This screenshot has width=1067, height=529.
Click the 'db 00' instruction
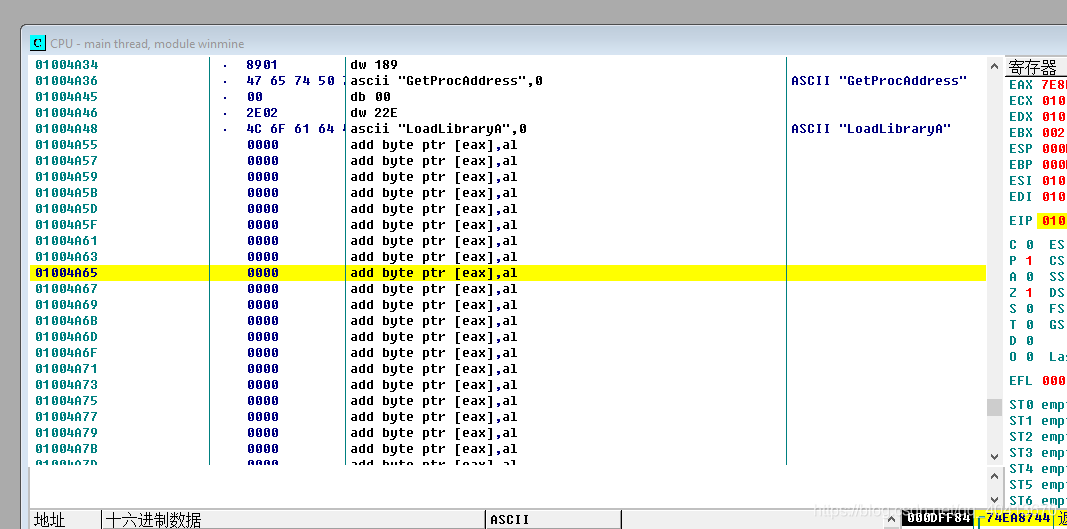click(370, 97)
